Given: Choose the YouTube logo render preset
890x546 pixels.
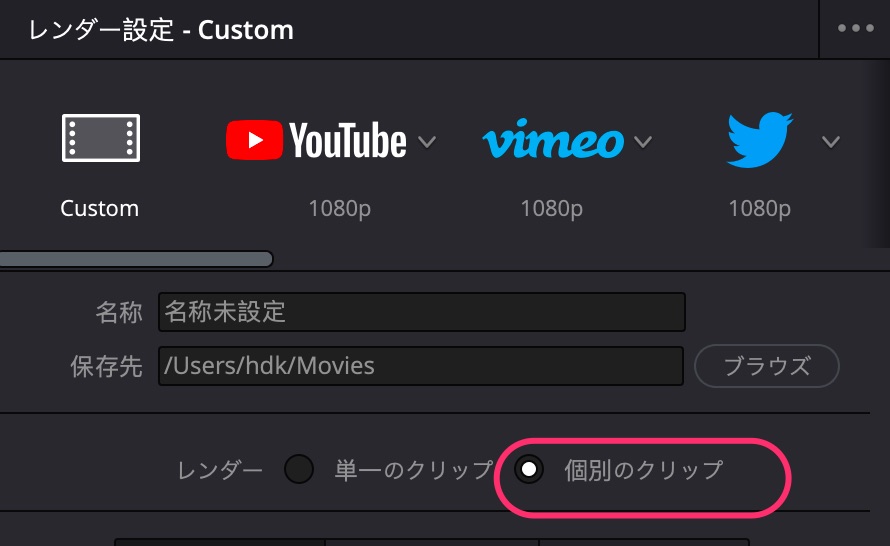Looking at the screenshot, I should tap(316, 140).
